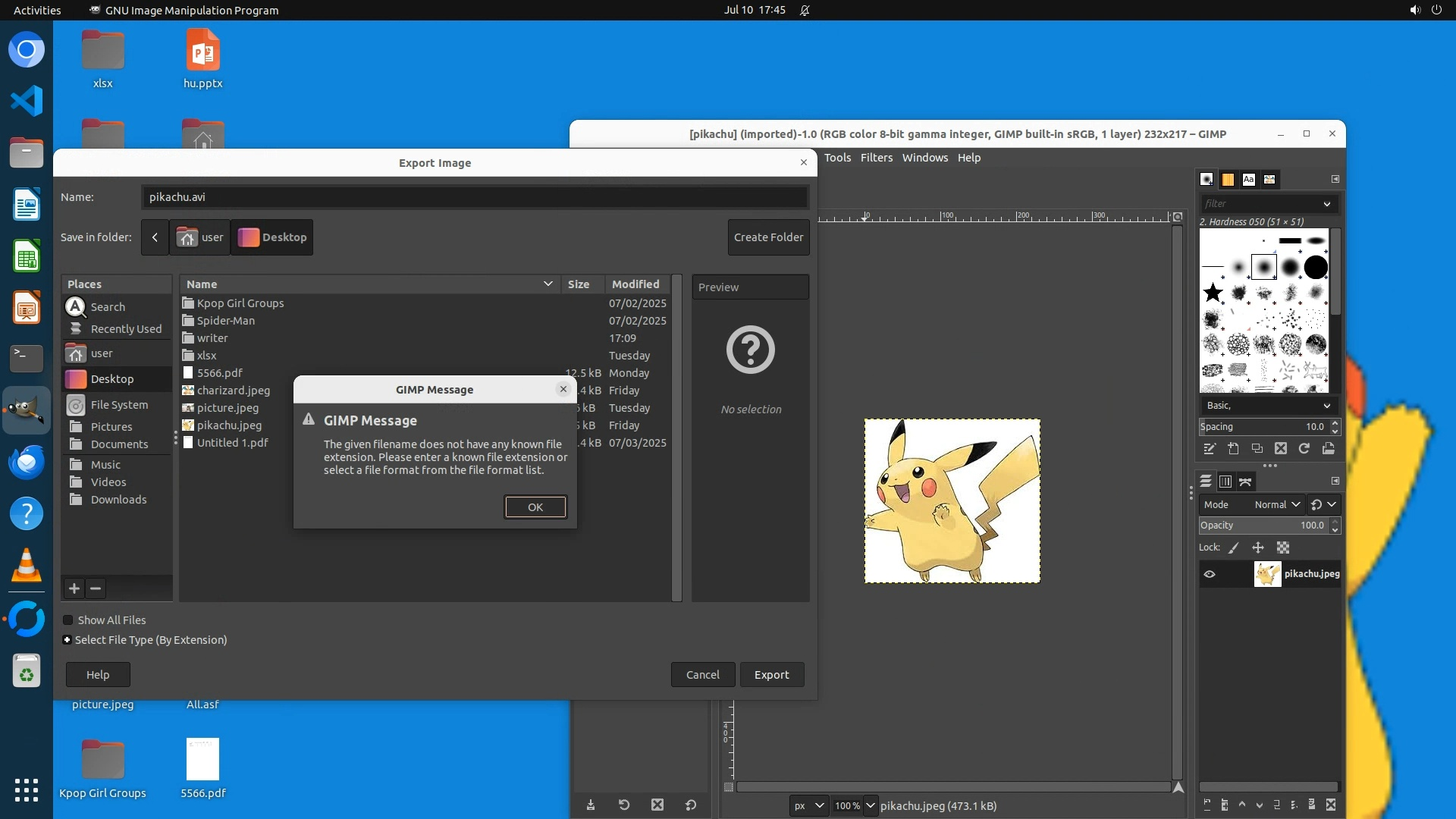Toggle the lock alpha channel icon

pyautogui.click(x=1283, y=548)
